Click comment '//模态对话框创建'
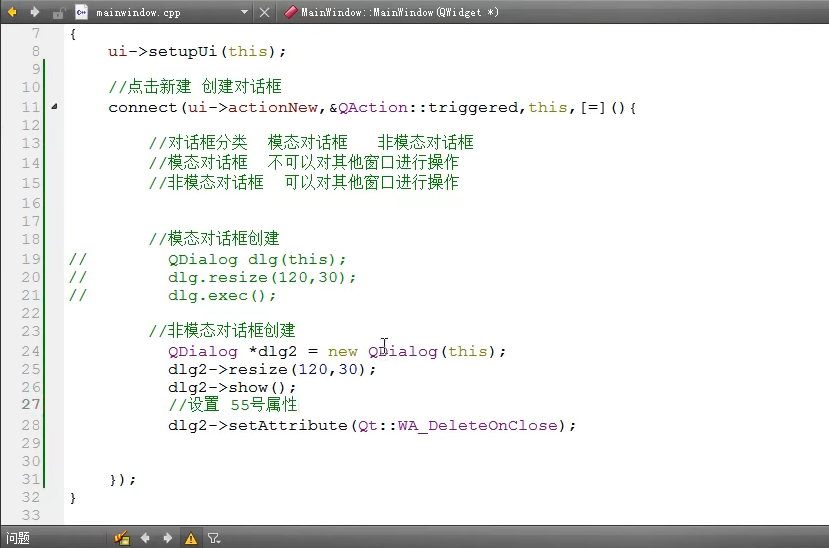Screen dimensions: 829x548 [x=214, y=238]
